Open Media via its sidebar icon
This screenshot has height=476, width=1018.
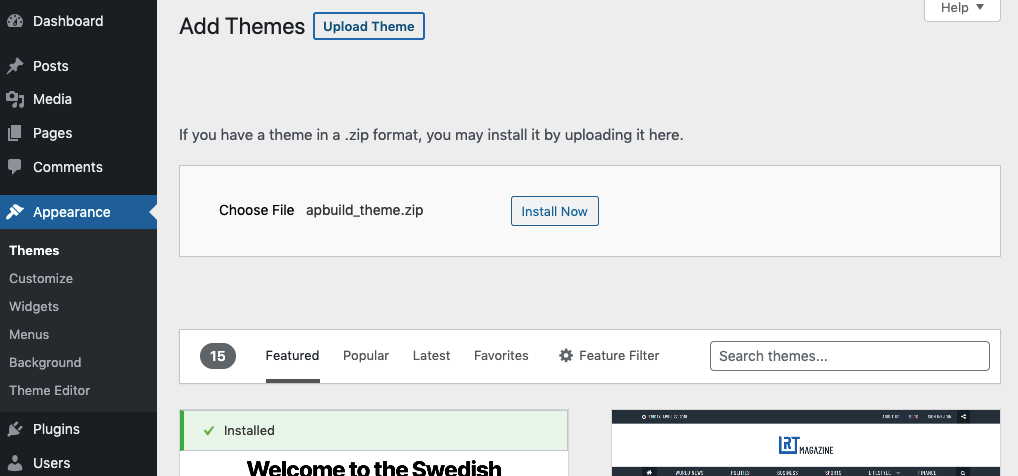tap(15, 99)
